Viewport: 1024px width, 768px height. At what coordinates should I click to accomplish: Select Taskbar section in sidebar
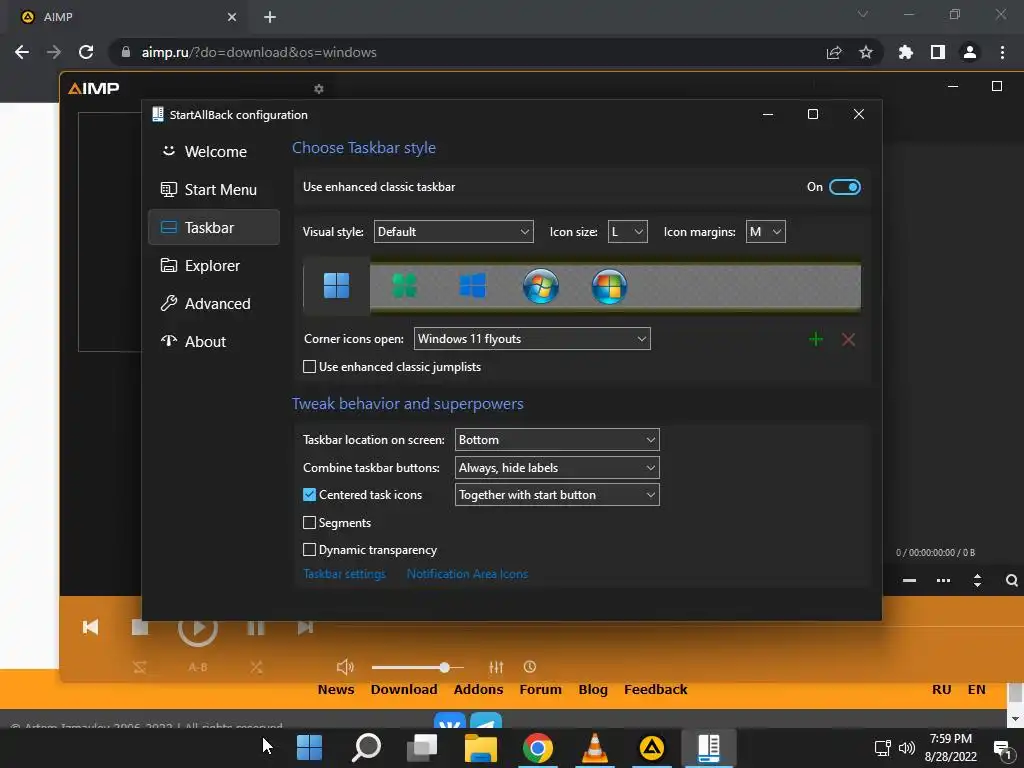[214, 227]
